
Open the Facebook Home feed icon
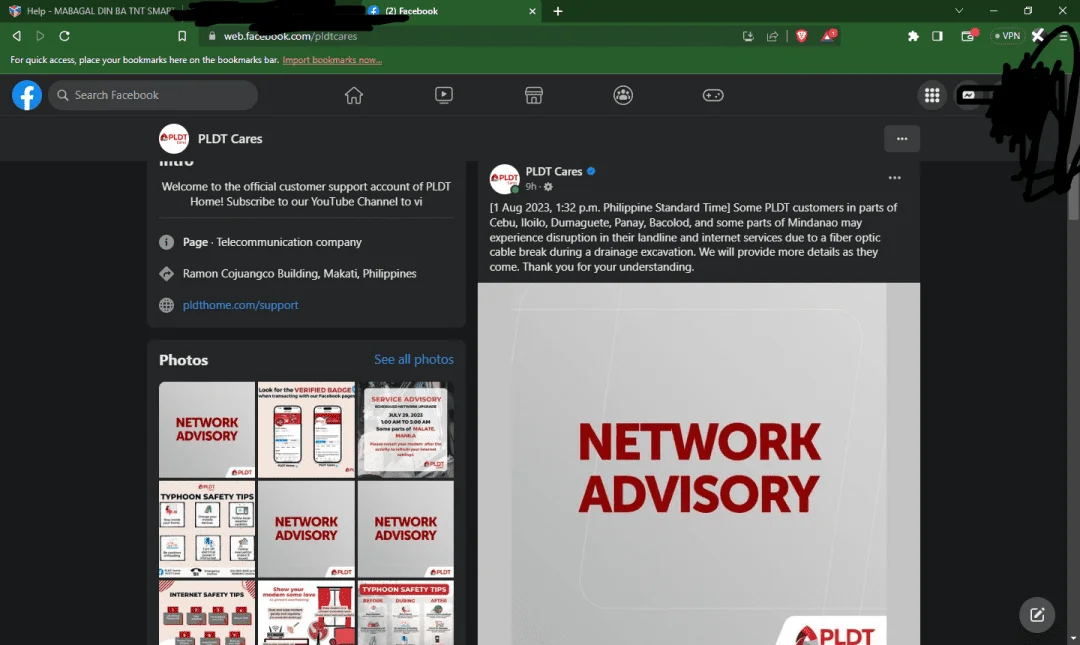click(353, 95)
